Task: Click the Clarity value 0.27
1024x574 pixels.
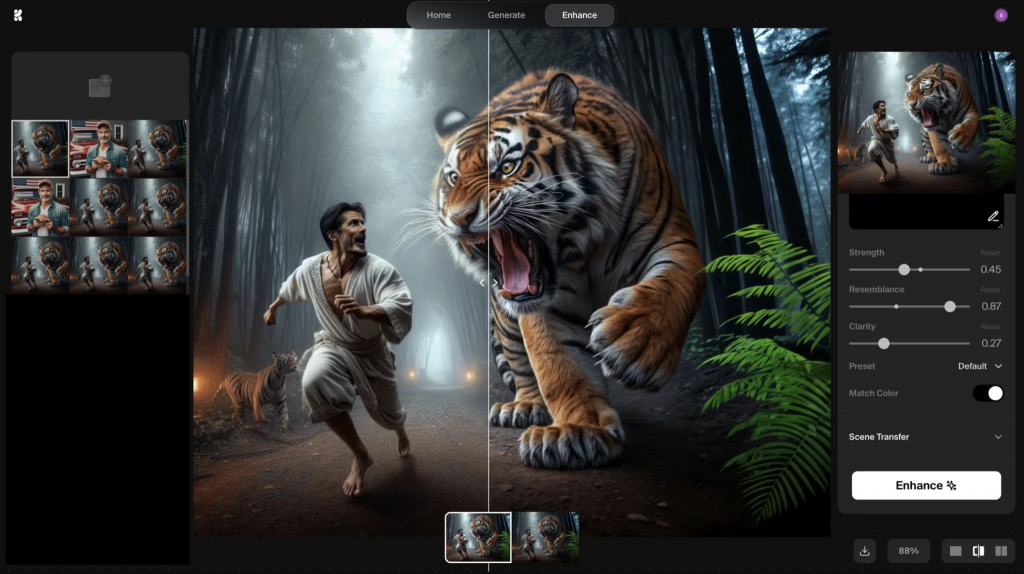Action: [990, 343]
